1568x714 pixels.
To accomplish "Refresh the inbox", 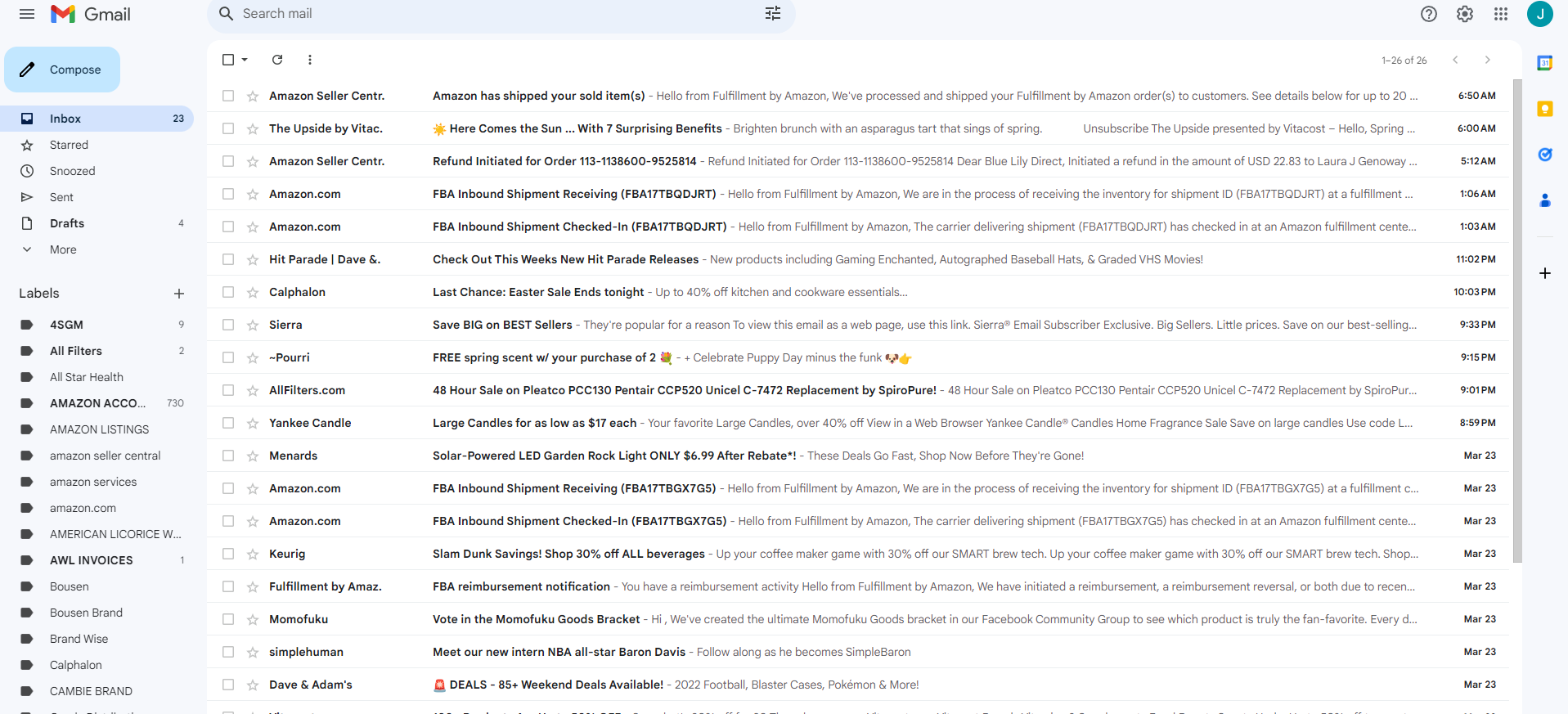I will [277, 60].
